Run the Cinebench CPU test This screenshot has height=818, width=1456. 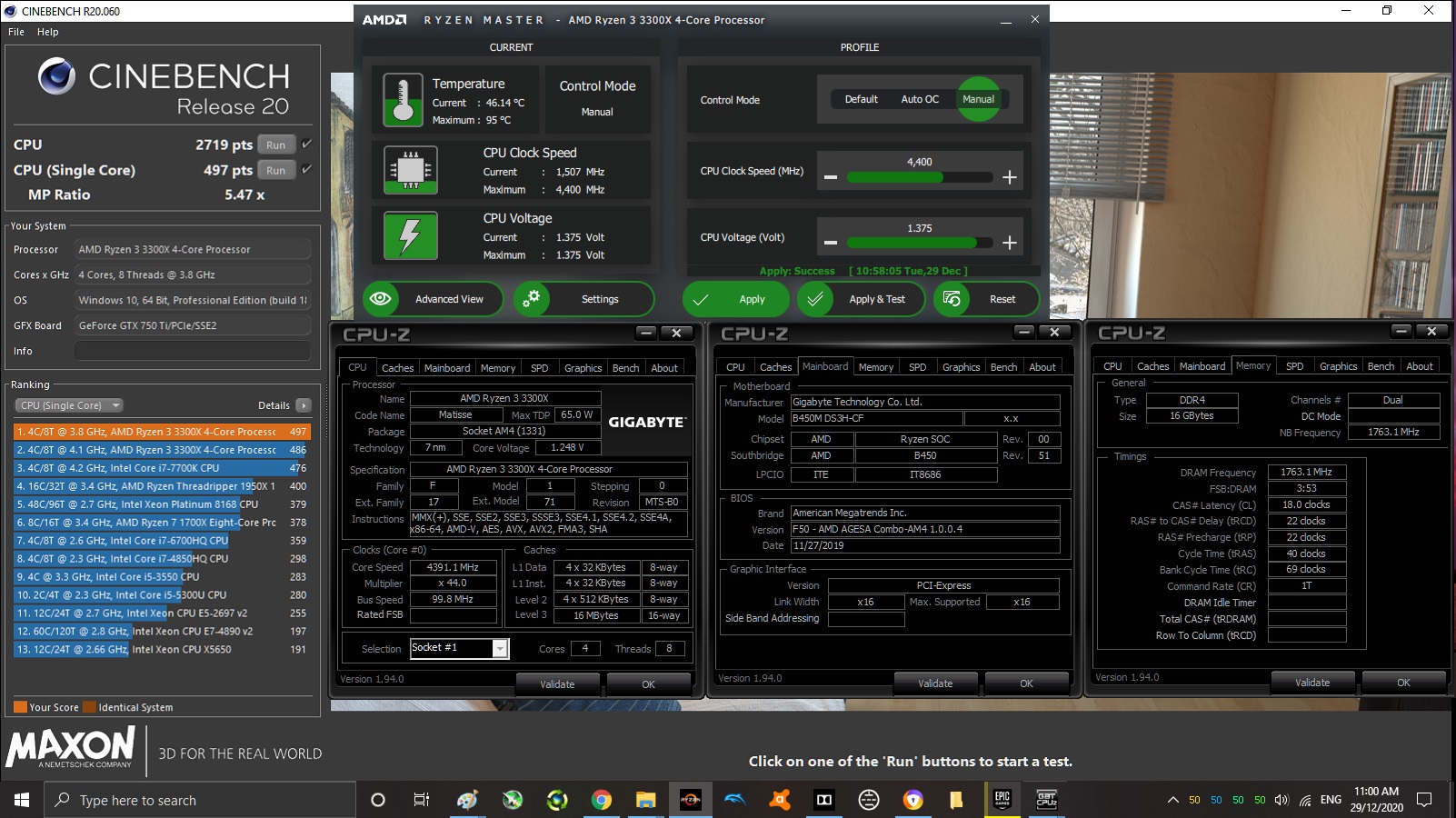coord(276,145)
